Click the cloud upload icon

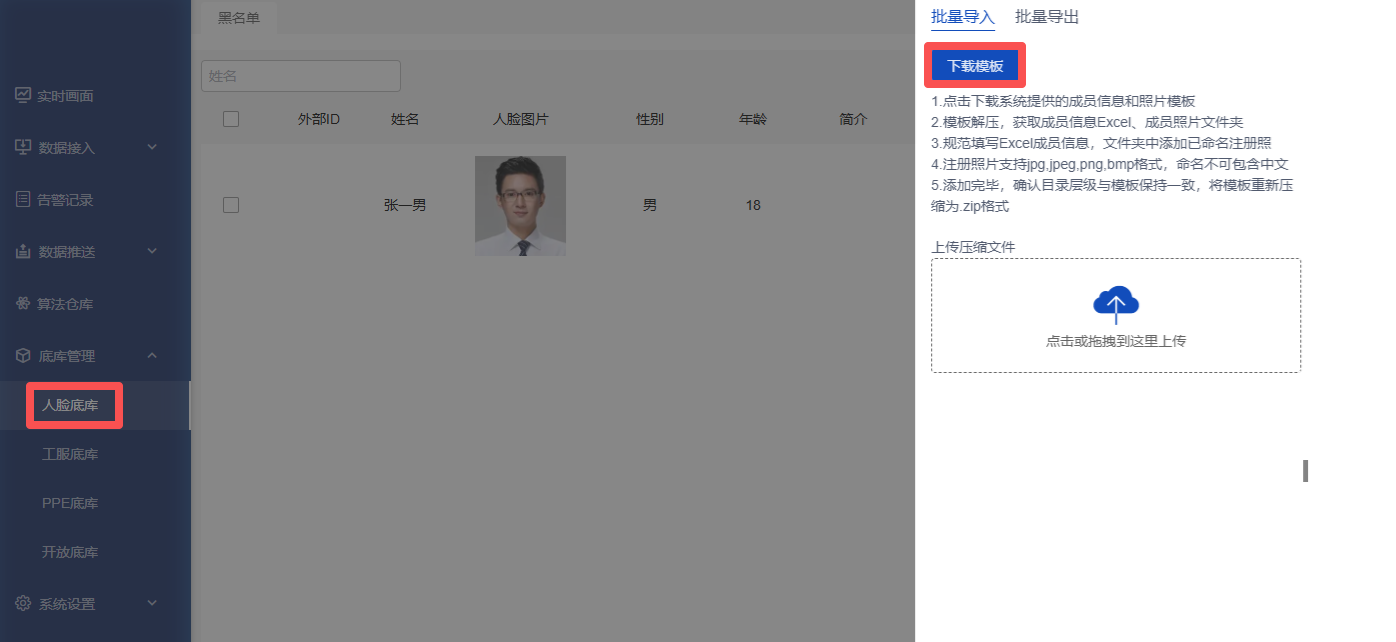tap(1116, 303)
